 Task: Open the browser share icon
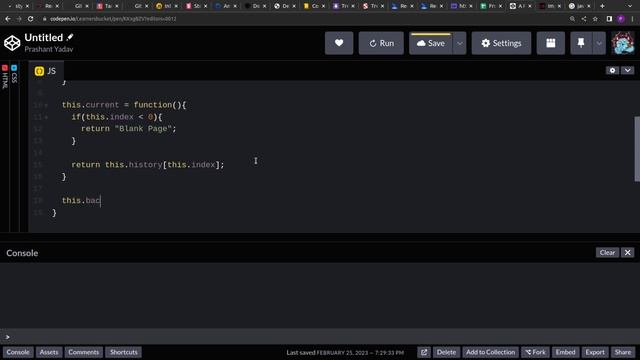[x=584, y=19]
